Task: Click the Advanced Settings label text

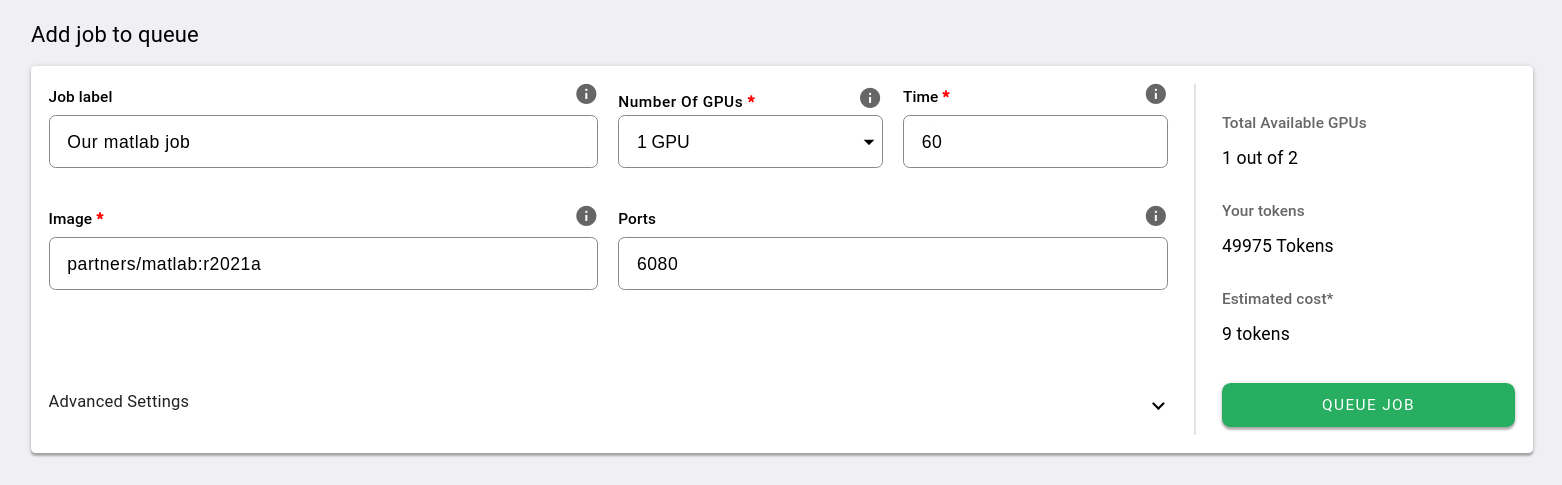Action: [x=119, y=401]
